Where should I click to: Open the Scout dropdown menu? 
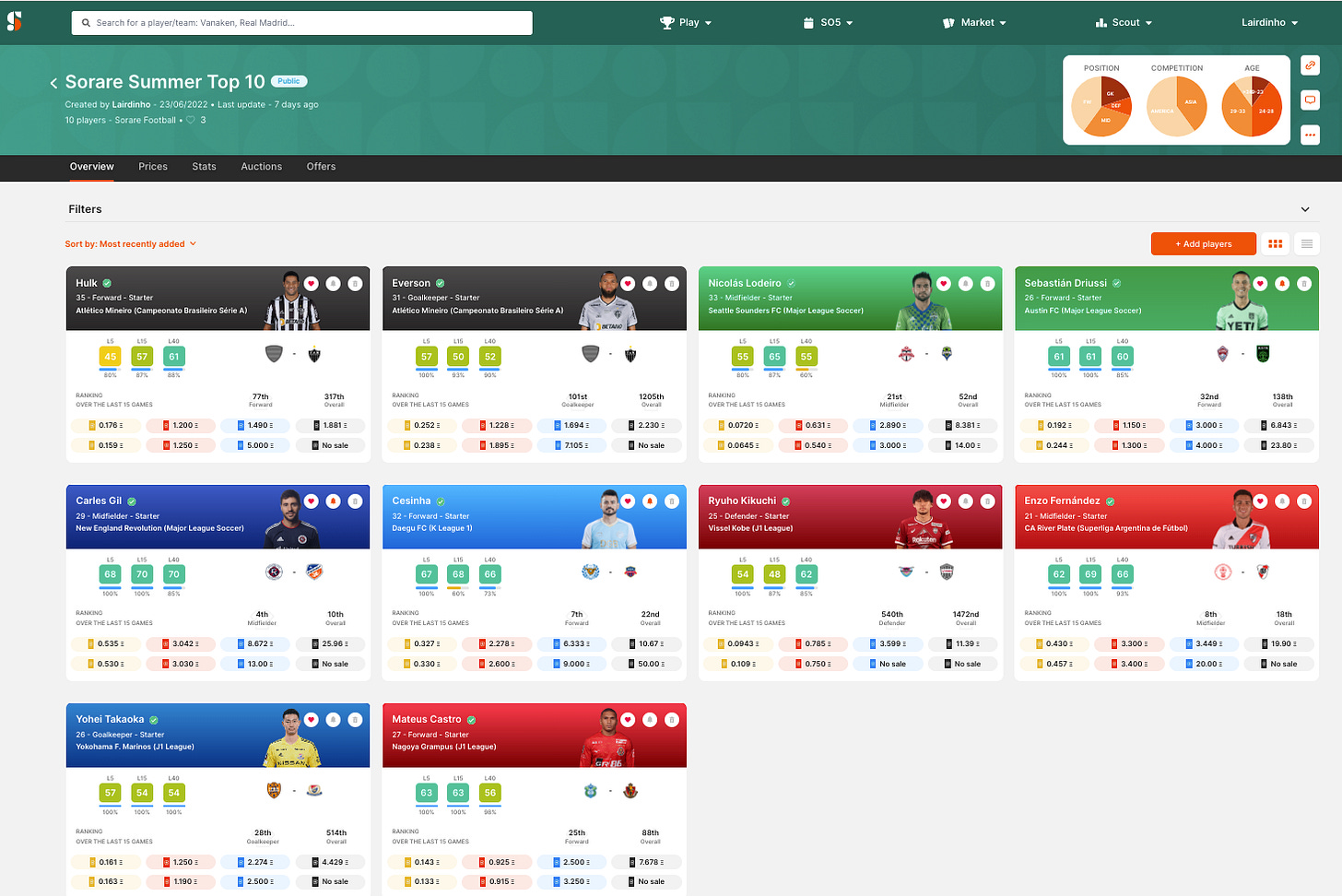tap(1124, 22)
